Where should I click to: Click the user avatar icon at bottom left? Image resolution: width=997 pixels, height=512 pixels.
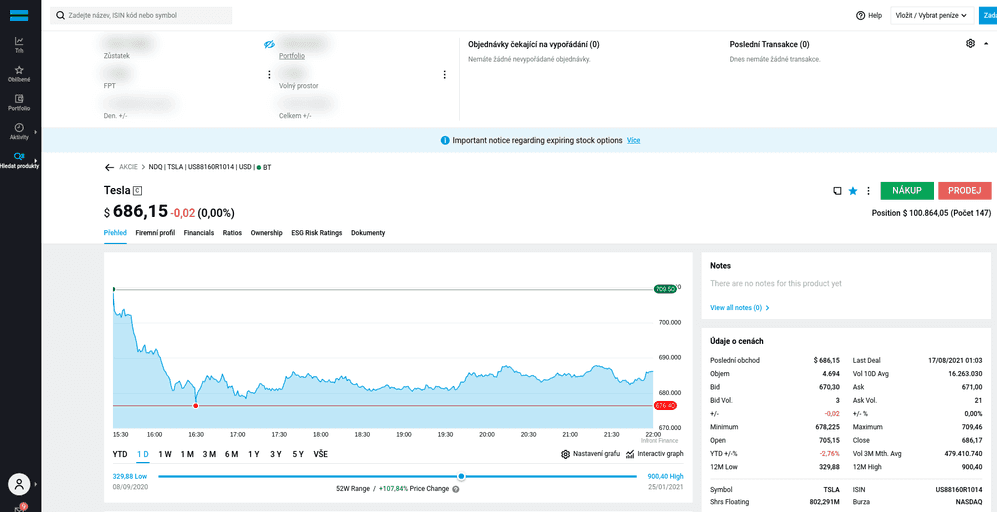[19, 484]
